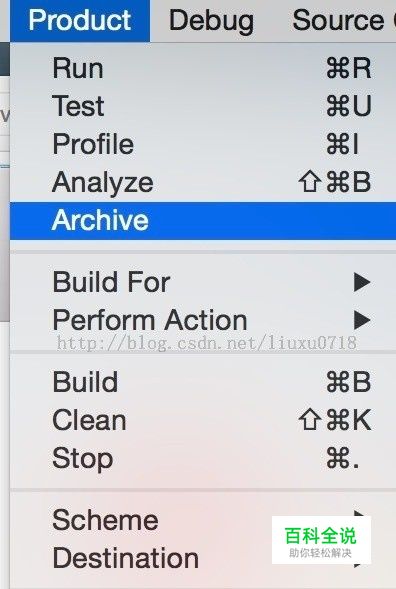Click the green 百科全说 watermark logo
This screenshot has width=396, height=589.
point(321,540)
